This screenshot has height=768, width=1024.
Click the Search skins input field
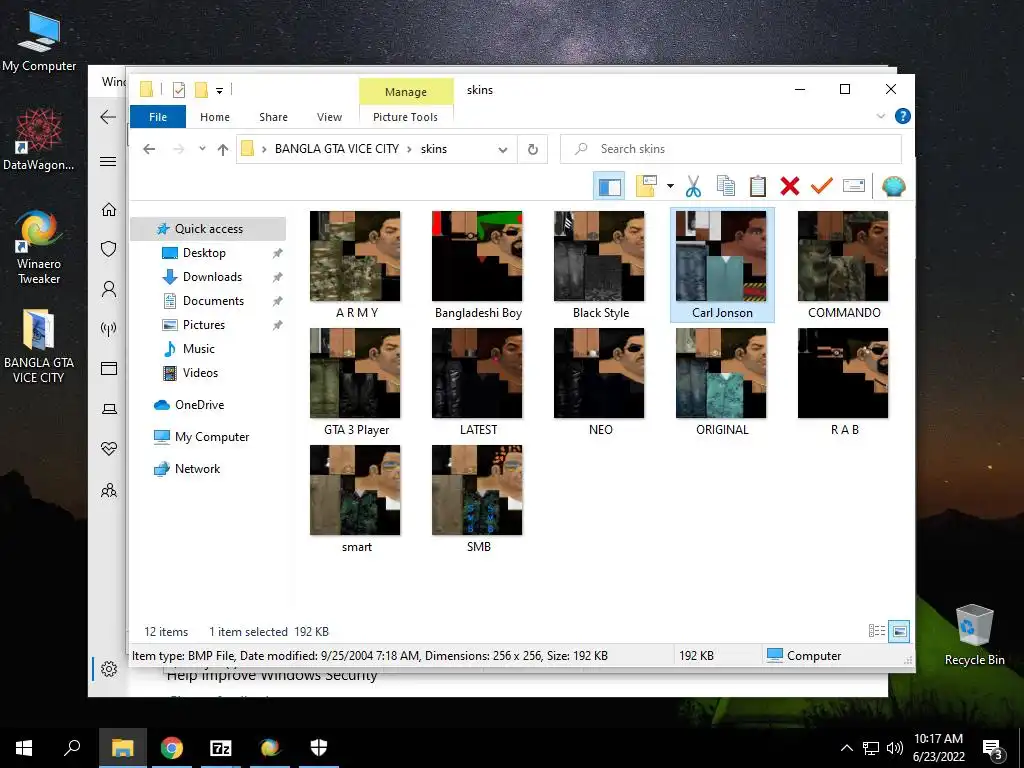731,149
